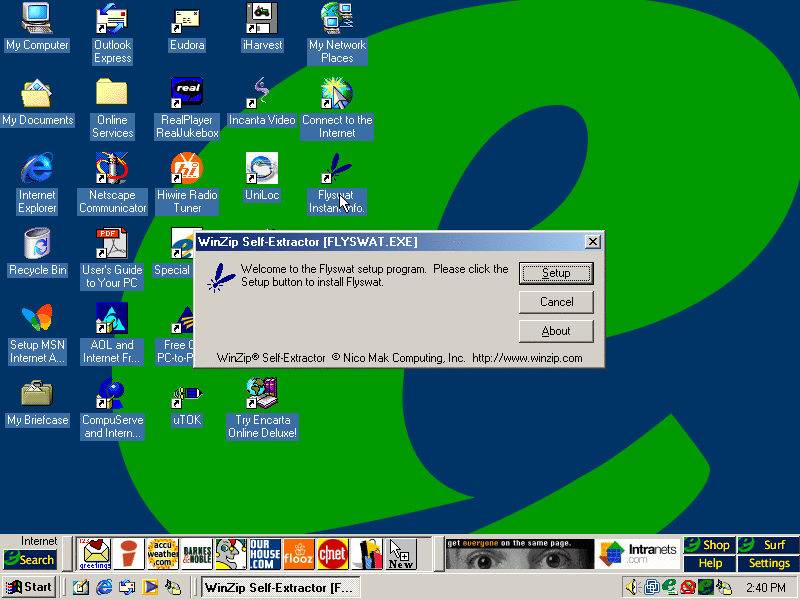This screenshot has height=600, width=800.
Task: Click the WinZip Self-Extractor taskbar button
Action: [279, 587]
